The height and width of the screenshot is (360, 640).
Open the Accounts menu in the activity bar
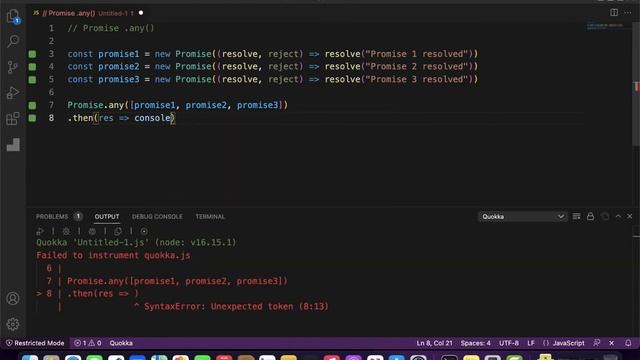(13, 298)
